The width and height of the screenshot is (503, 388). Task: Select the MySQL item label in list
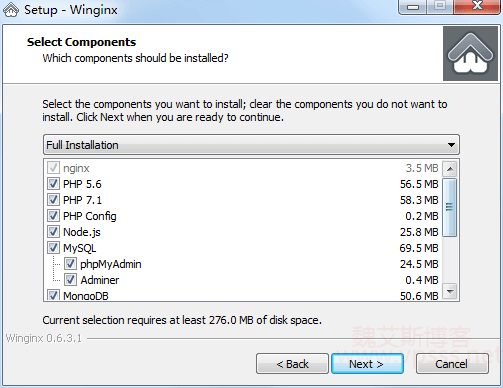point(80,248)
